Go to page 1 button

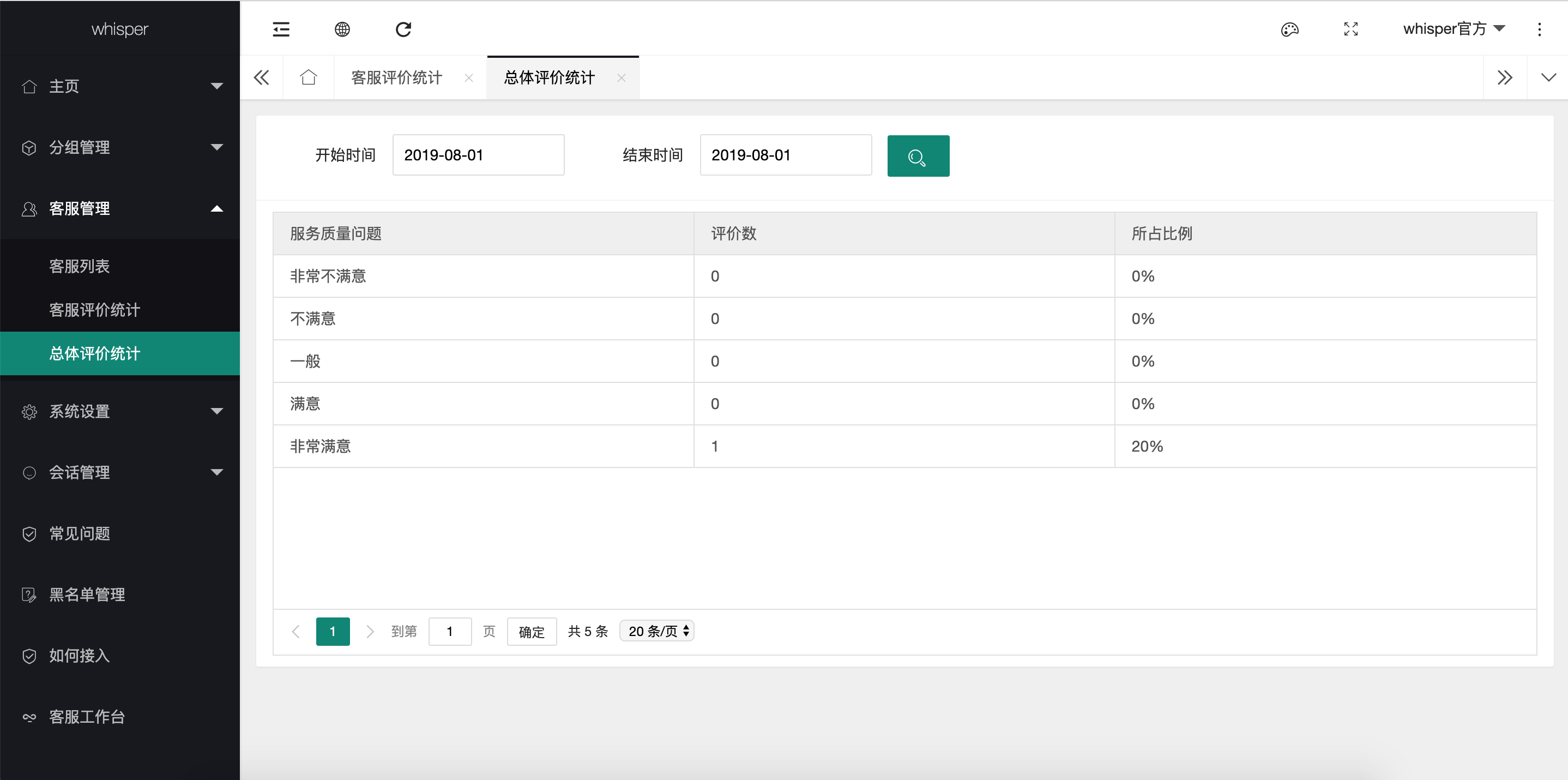[x=333, y=632]
